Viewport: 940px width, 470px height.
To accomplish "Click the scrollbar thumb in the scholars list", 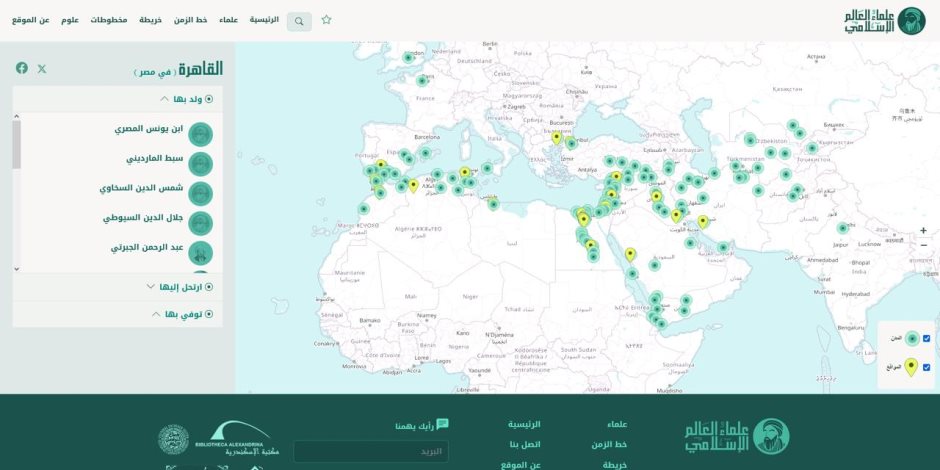I will point(16,144).
